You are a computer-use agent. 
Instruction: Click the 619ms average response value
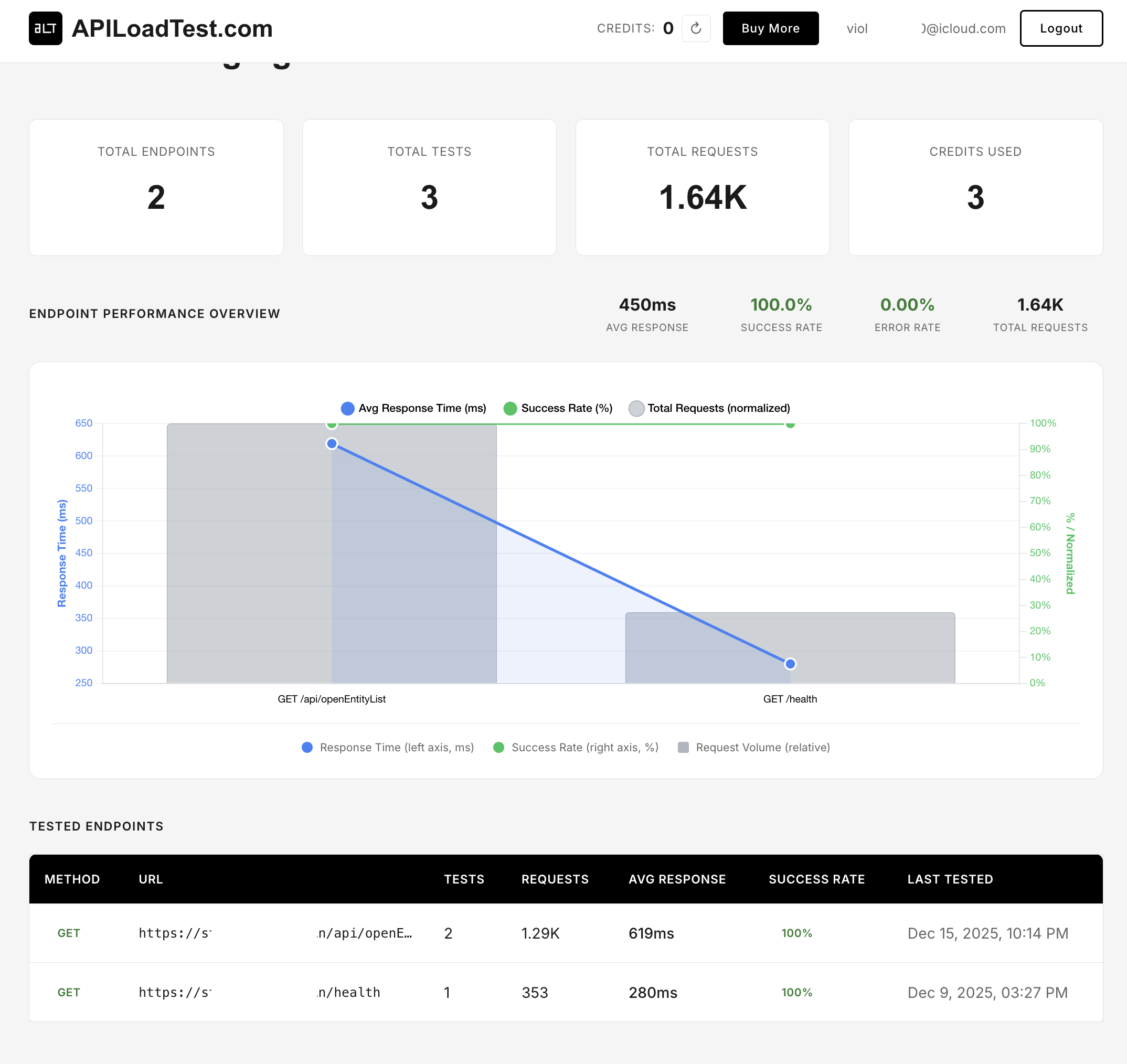point(652,933)
